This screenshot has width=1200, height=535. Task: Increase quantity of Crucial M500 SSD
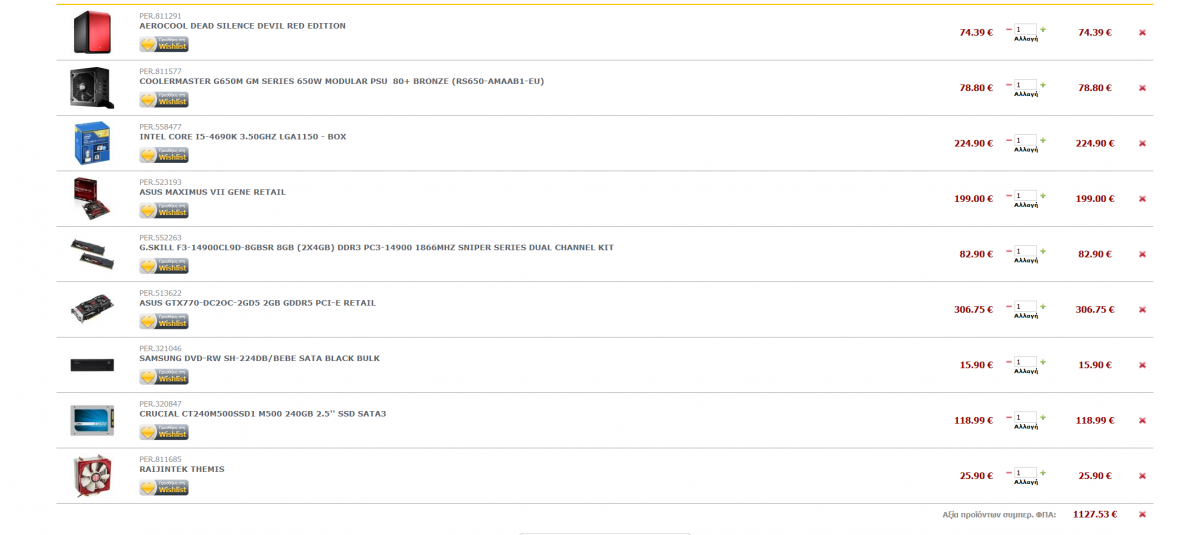(1043, 417)
